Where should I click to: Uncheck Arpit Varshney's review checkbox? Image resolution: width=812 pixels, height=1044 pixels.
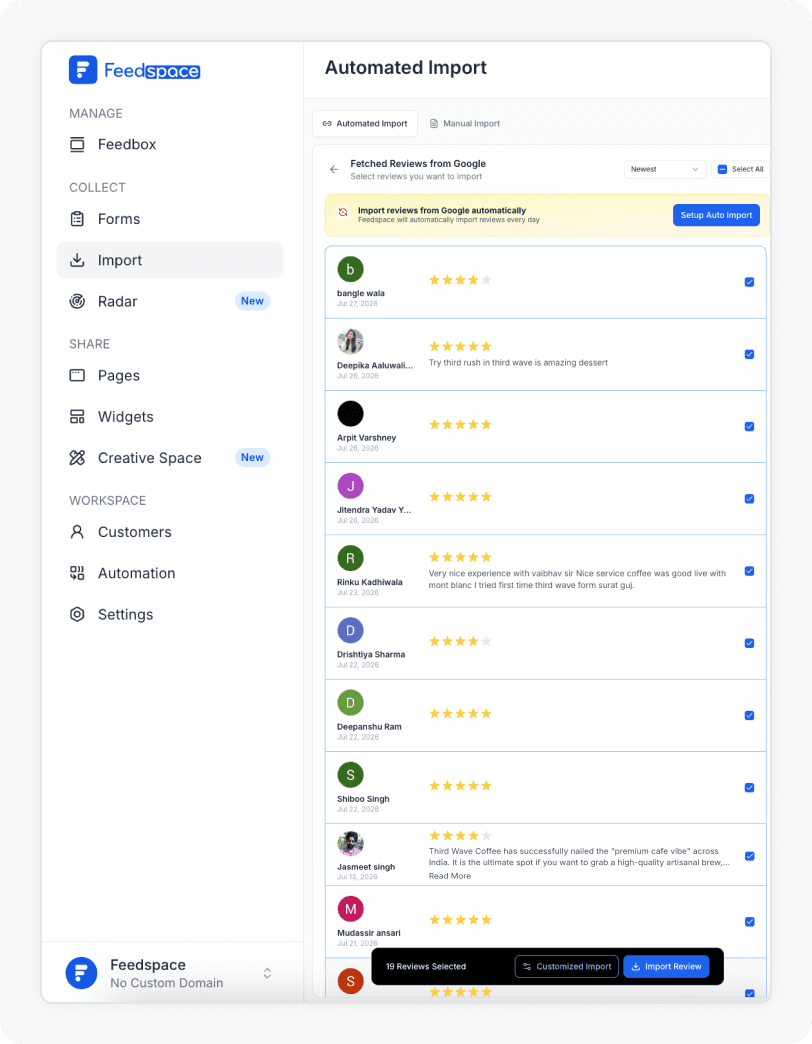(x=749, y=427)
